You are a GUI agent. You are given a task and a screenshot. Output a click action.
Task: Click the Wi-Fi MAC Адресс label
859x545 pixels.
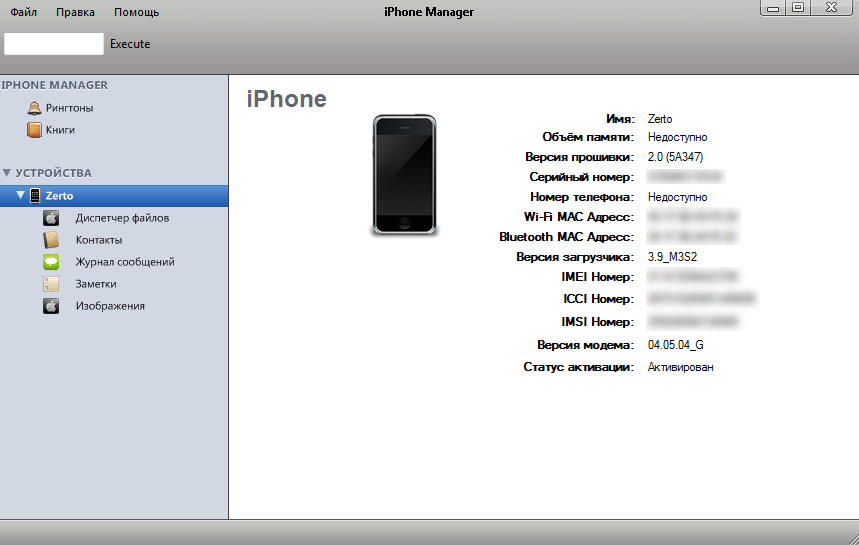point(579,217)
